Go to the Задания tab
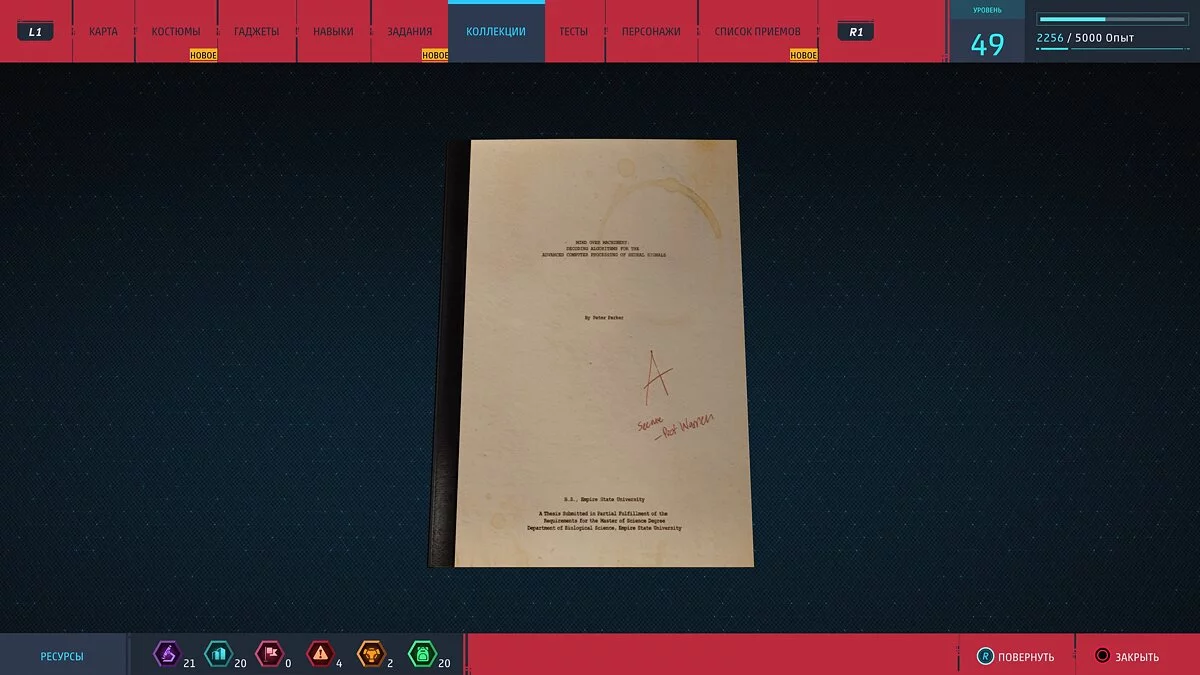This screenshot has width=1200, height=675. (x=410, y=31)
